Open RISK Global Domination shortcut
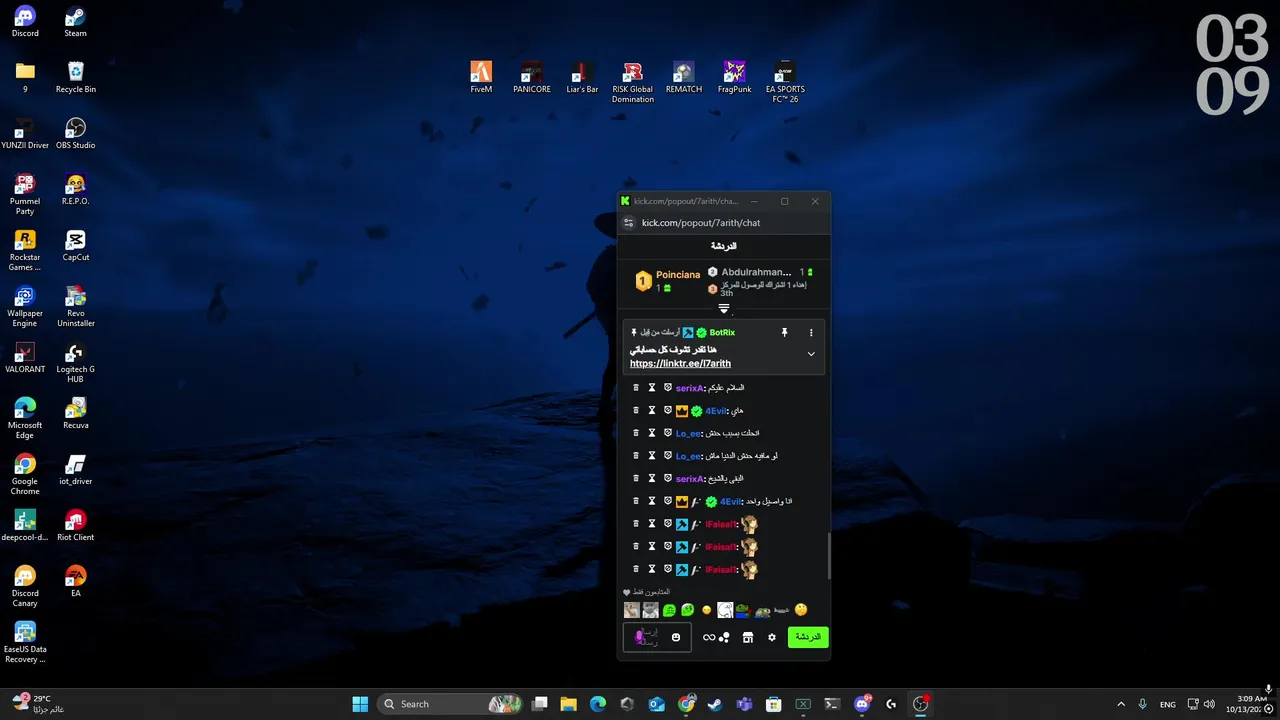The height and width of the screenshot is (720, 1280). pos(633,82)
